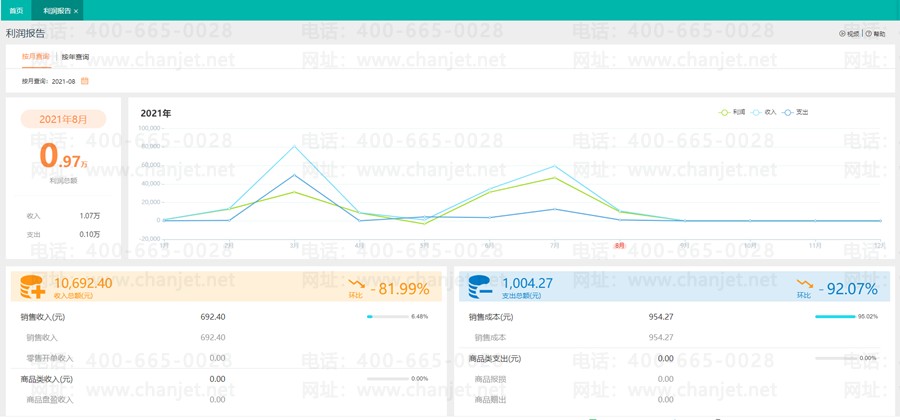900x420 pixels.
Task: Open the calendar picker next to 2021-08
Action: point(85,81)
